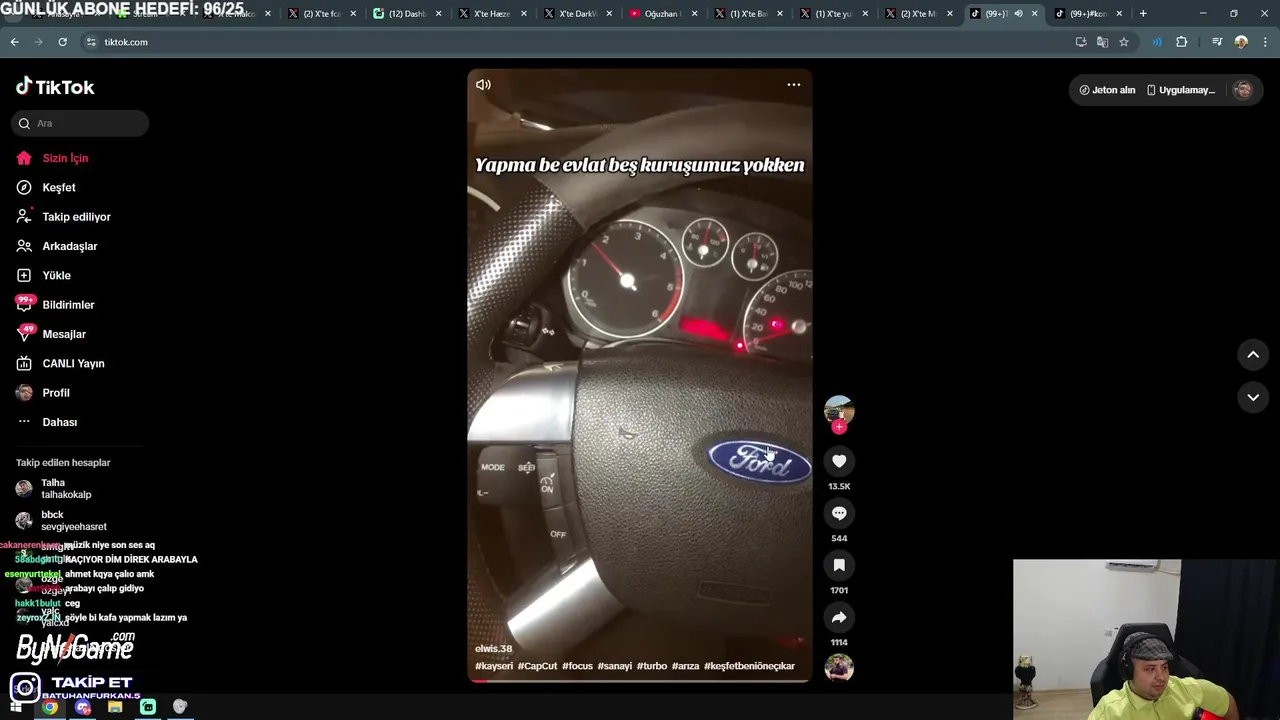Image resolution: width=1280 pixels, height=720 pixels.
Task: Click the translate page icon
Action: pyautogui.click(x=1102, y=42)
